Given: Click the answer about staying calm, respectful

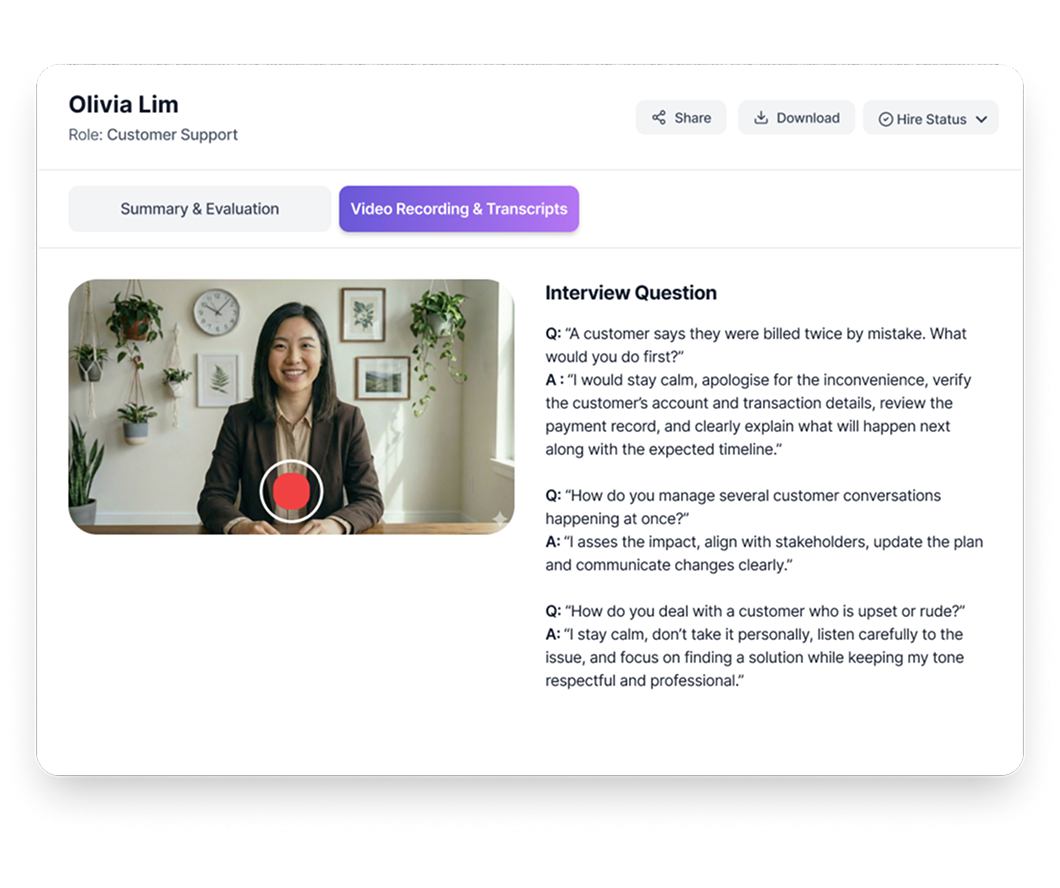Looking at the screenshot, I should point(754,658).
